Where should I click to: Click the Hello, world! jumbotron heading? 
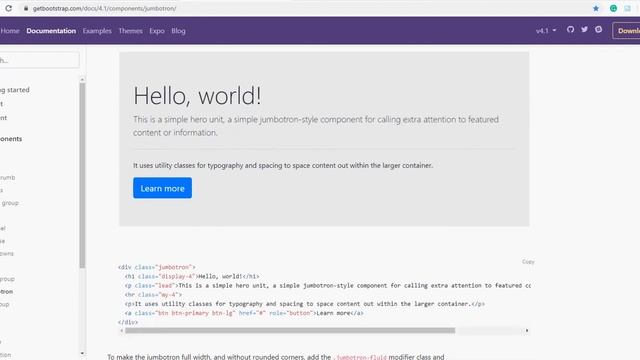tap(197, 96)
